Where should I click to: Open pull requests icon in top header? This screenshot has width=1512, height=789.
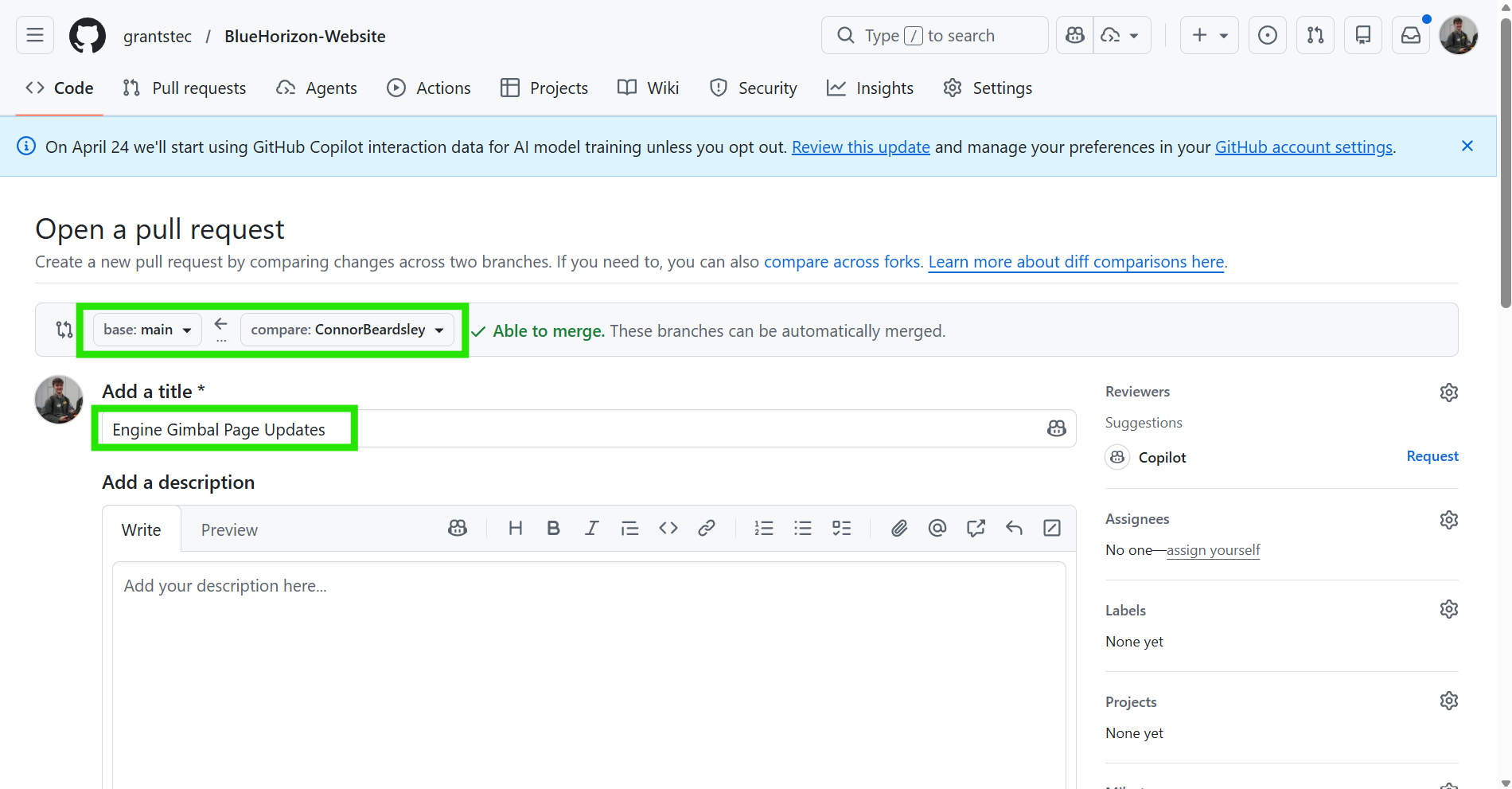(x=1315, y=35)
